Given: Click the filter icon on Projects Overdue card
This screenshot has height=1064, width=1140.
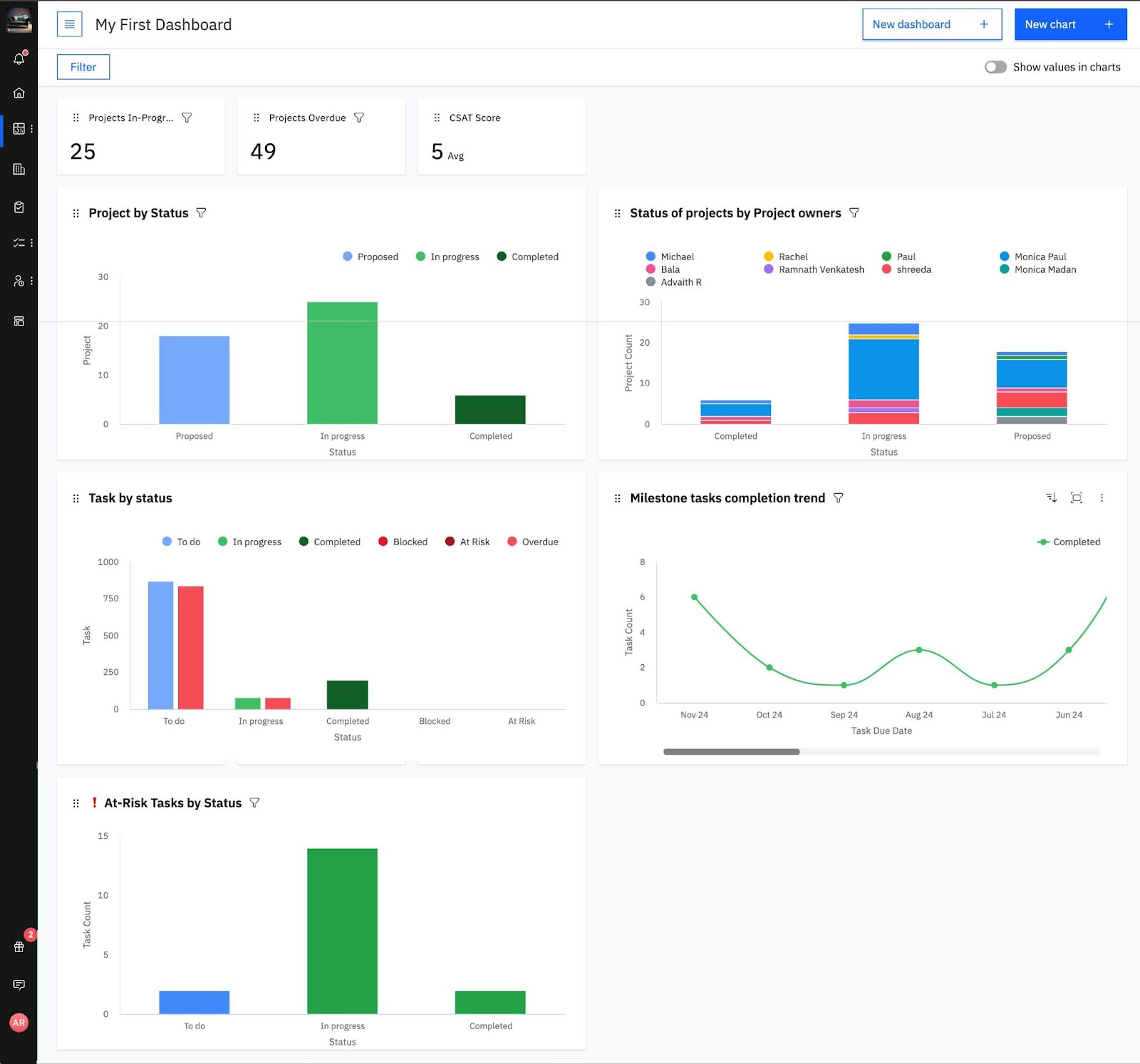Looking at the screenshot, I should [x=359, y=118].
